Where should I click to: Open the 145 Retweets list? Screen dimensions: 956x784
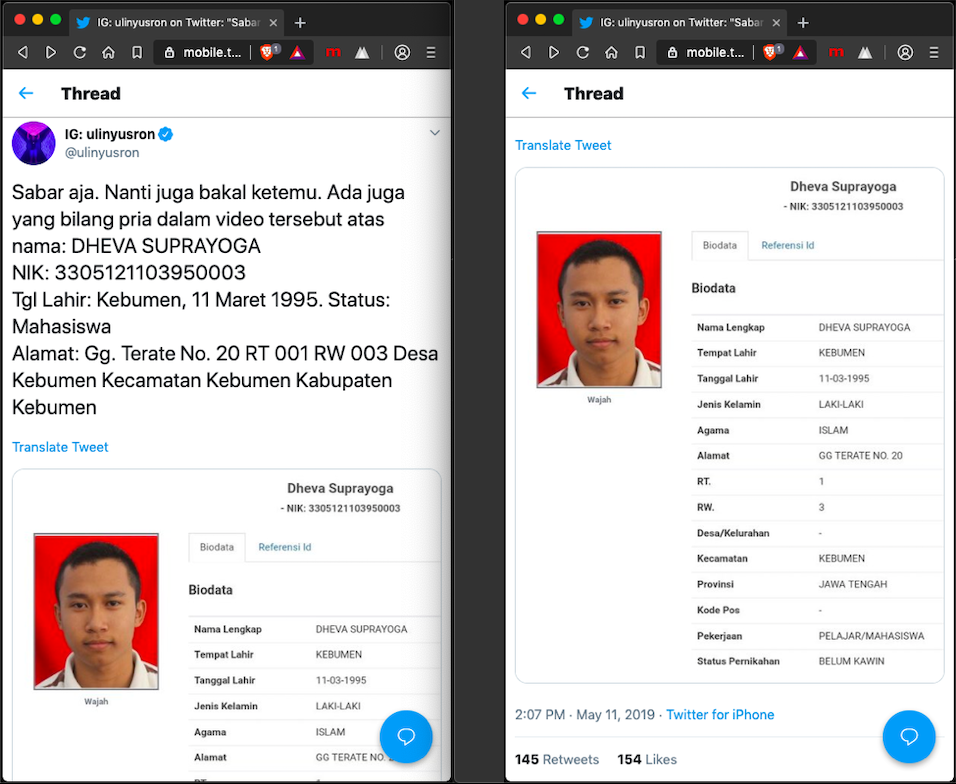click(556, 759)
